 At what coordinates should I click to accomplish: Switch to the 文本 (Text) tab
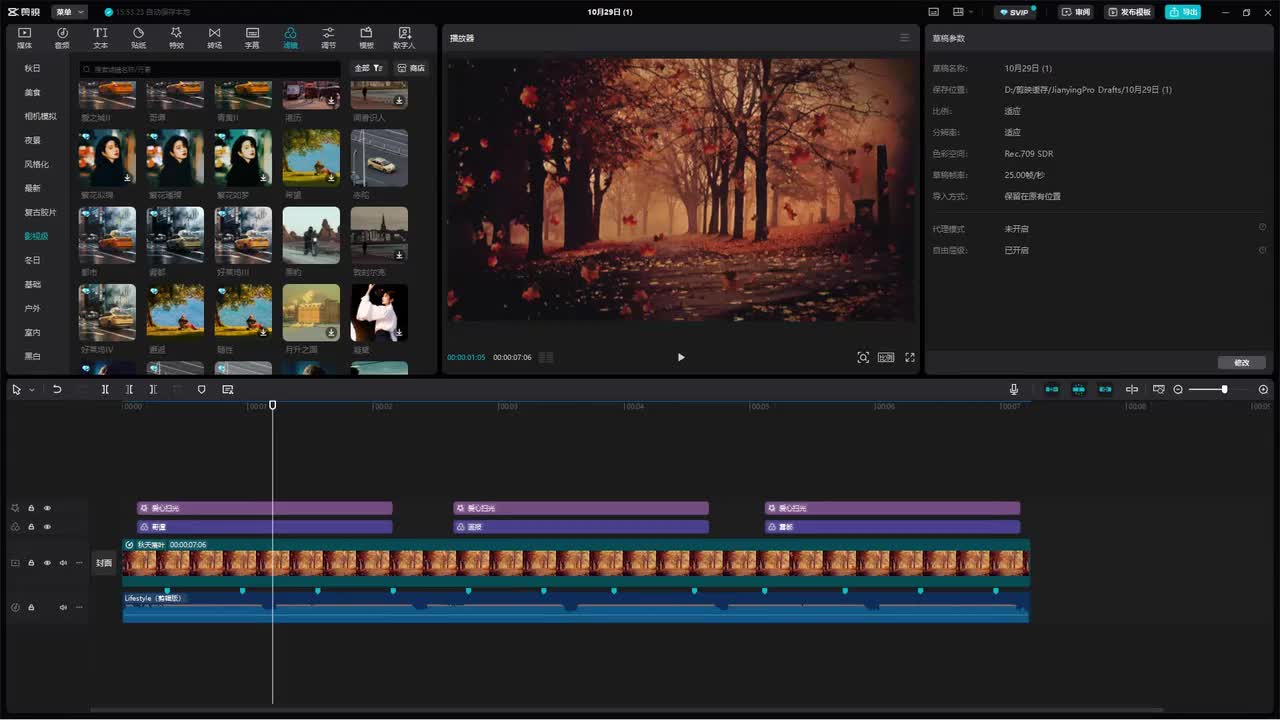point(100,38)
